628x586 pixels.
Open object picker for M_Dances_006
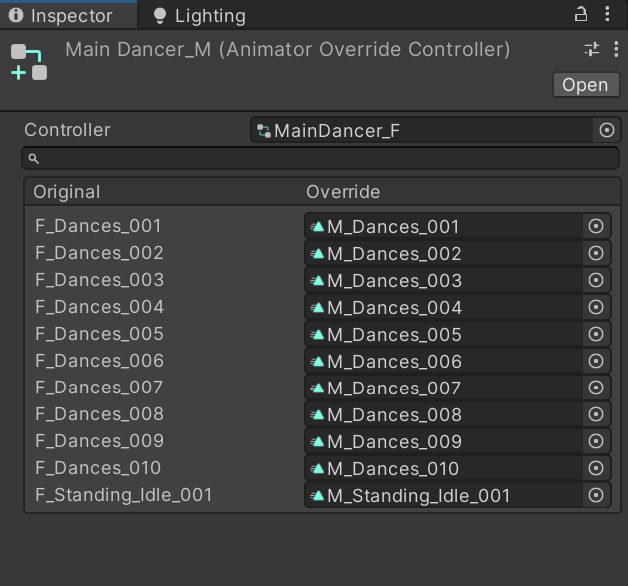click(596, 361)
